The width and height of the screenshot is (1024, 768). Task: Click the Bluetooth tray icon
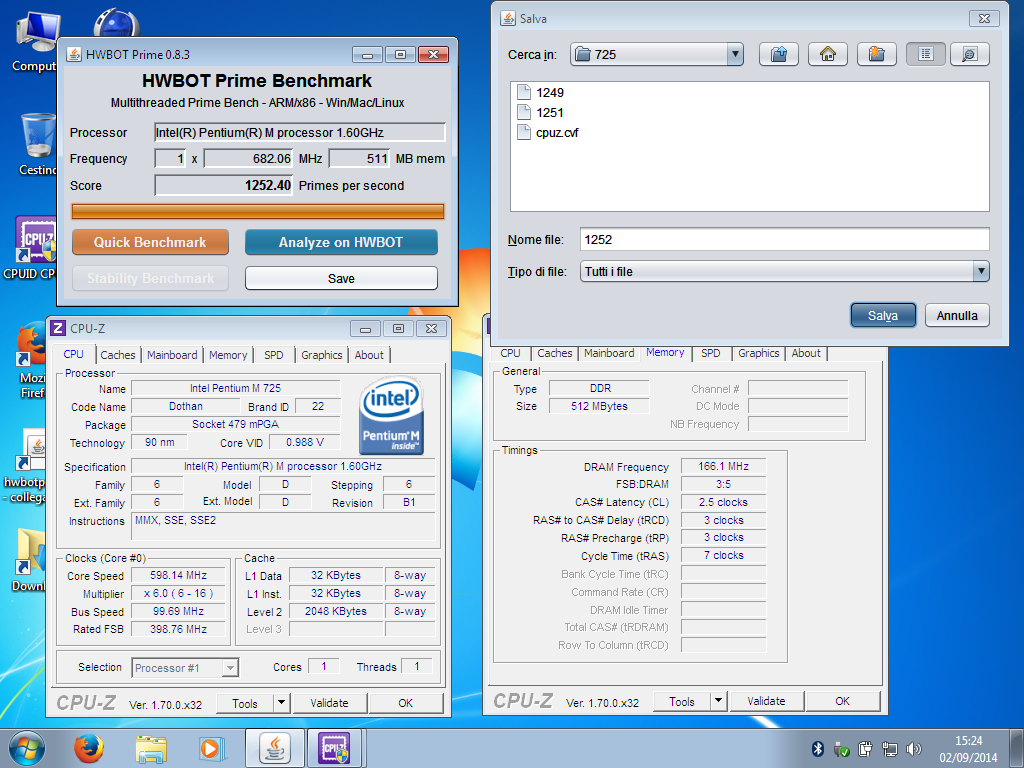tap(817, 748)
